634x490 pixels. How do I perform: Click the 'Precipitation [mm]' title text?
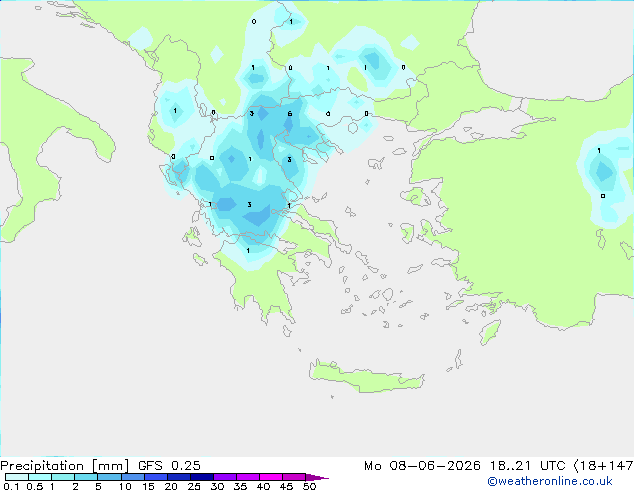point(64,466)
